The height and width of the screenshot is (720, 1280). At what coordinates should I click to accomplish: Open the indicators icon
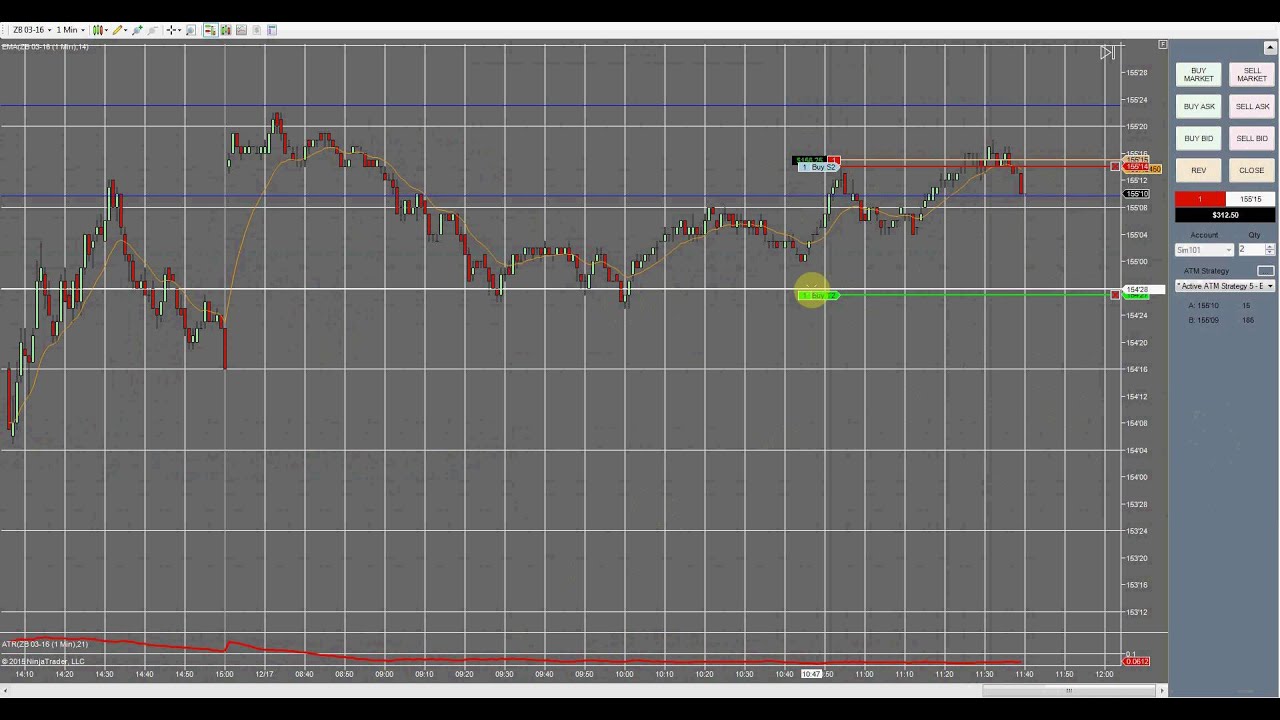click(241, 30)
